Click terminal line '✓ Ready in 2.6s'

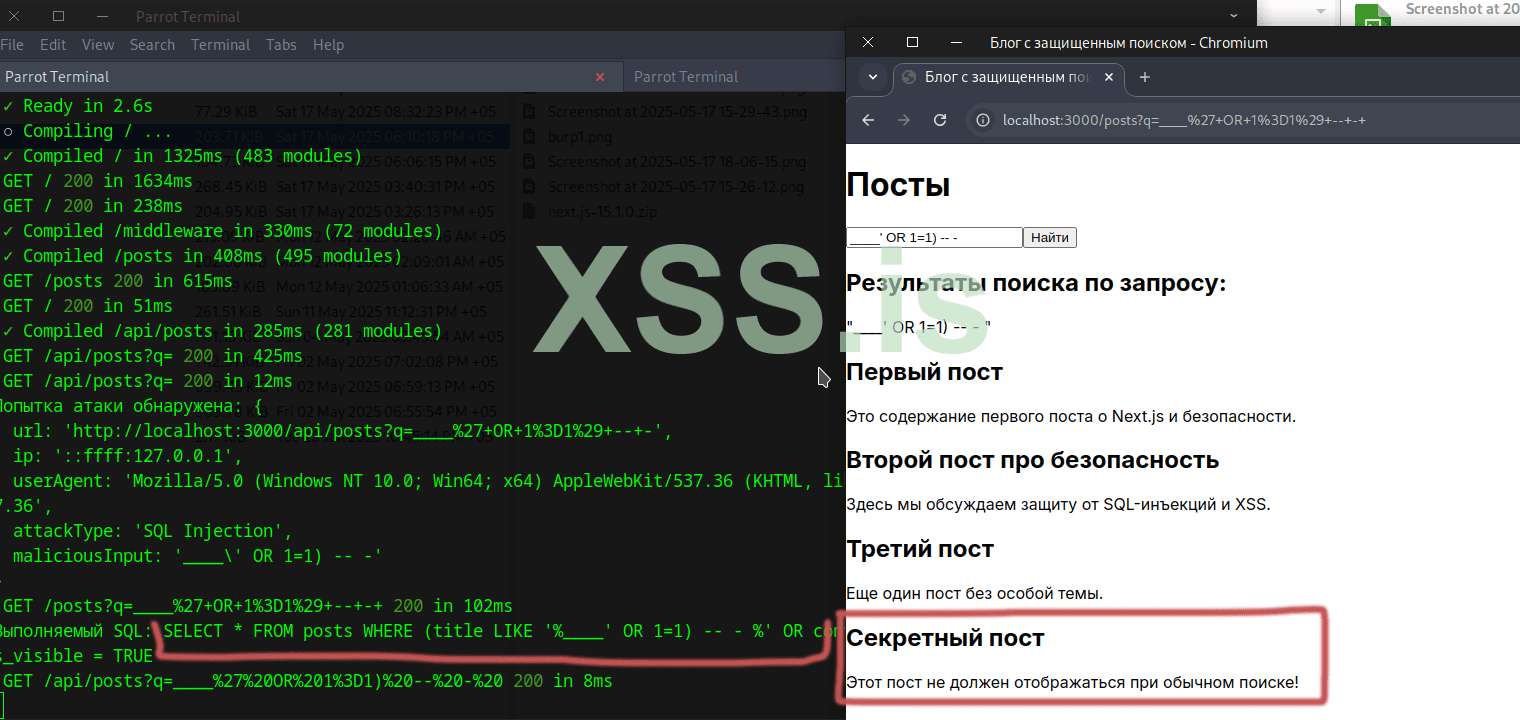(77, 106)
